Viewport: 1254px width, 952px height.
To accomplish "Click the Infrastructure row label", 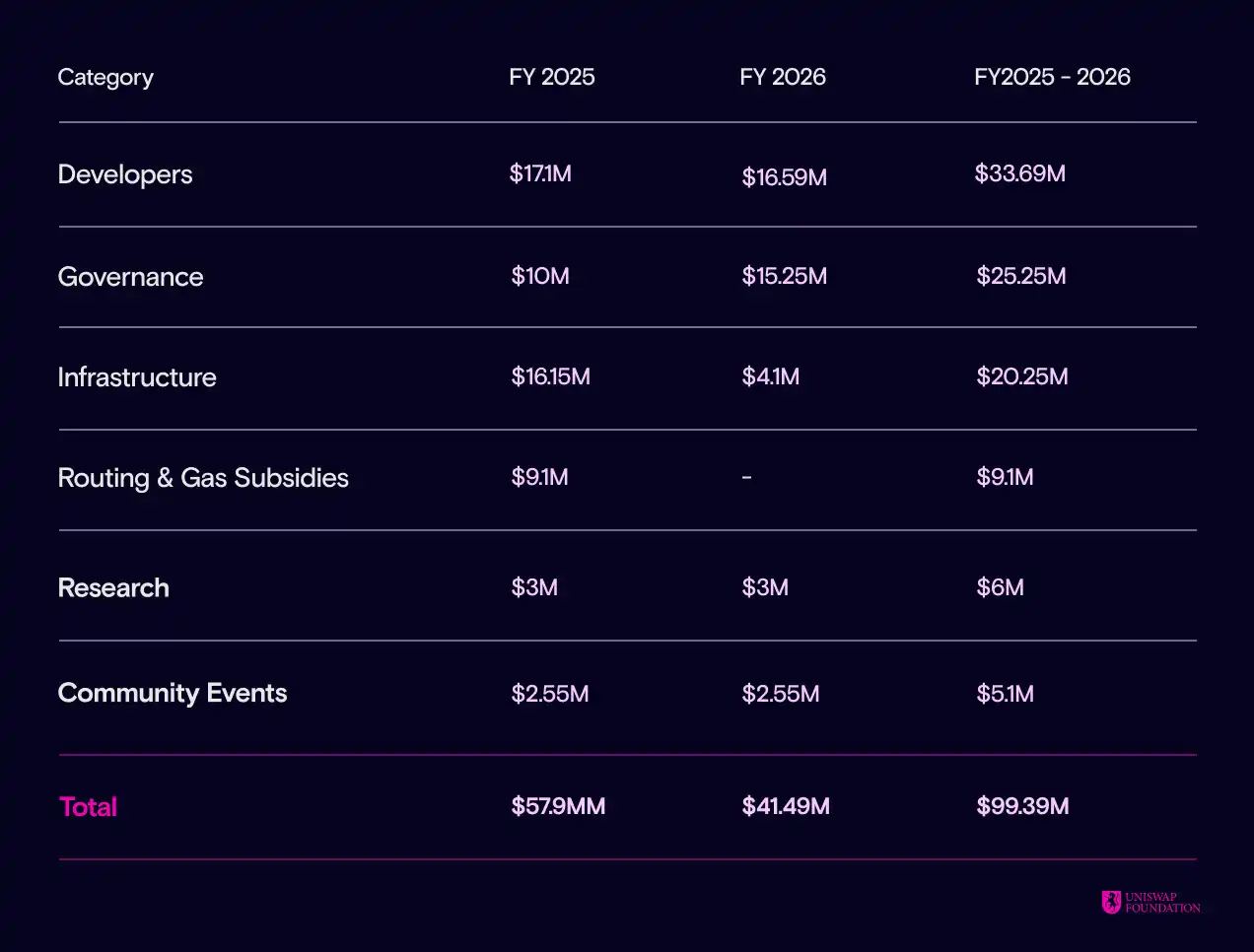I will [x=137, y=377].
